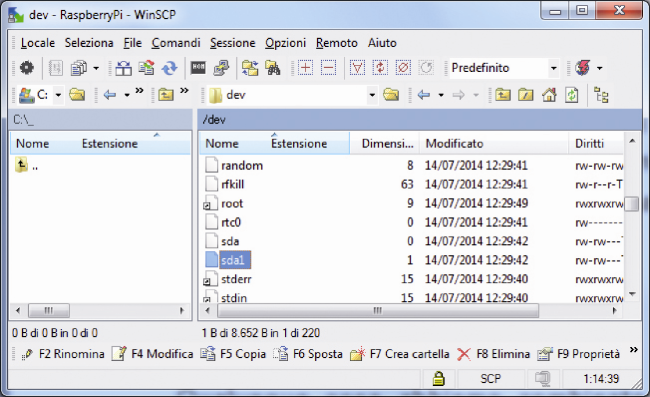
Task: Click the remote panel horizontal scrollbar
Action: [378, 310]
